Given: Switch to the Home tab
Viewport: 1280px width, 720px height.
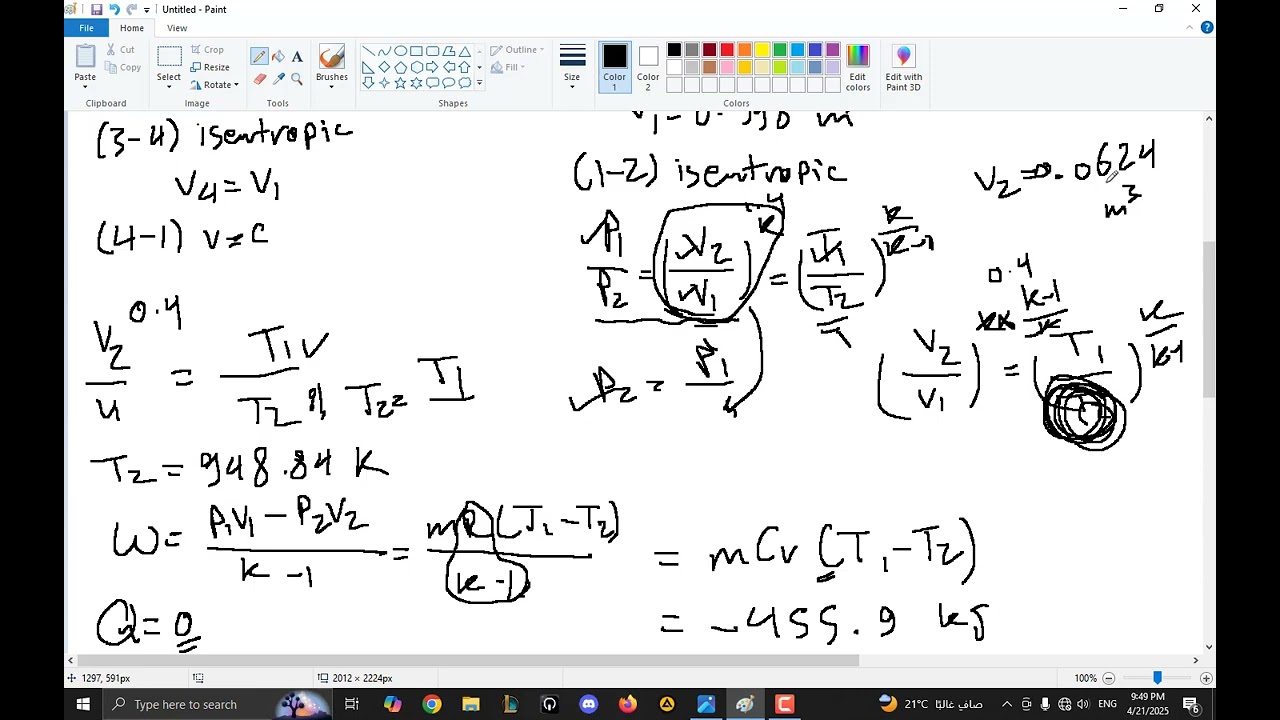Looking at the screenshot, I should click(132, 28).
